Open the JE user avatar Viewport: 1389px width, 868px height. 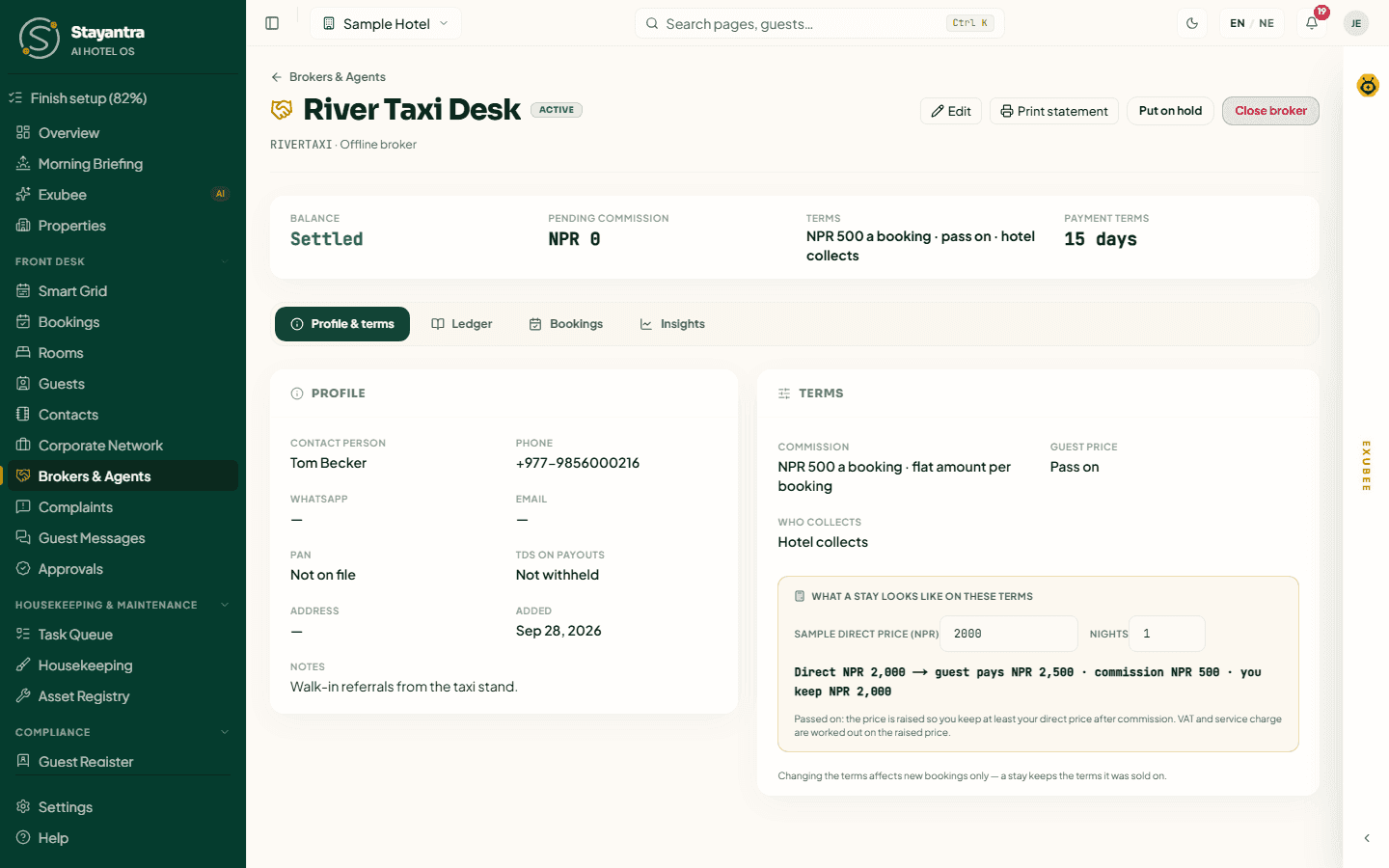[1356, 23]
